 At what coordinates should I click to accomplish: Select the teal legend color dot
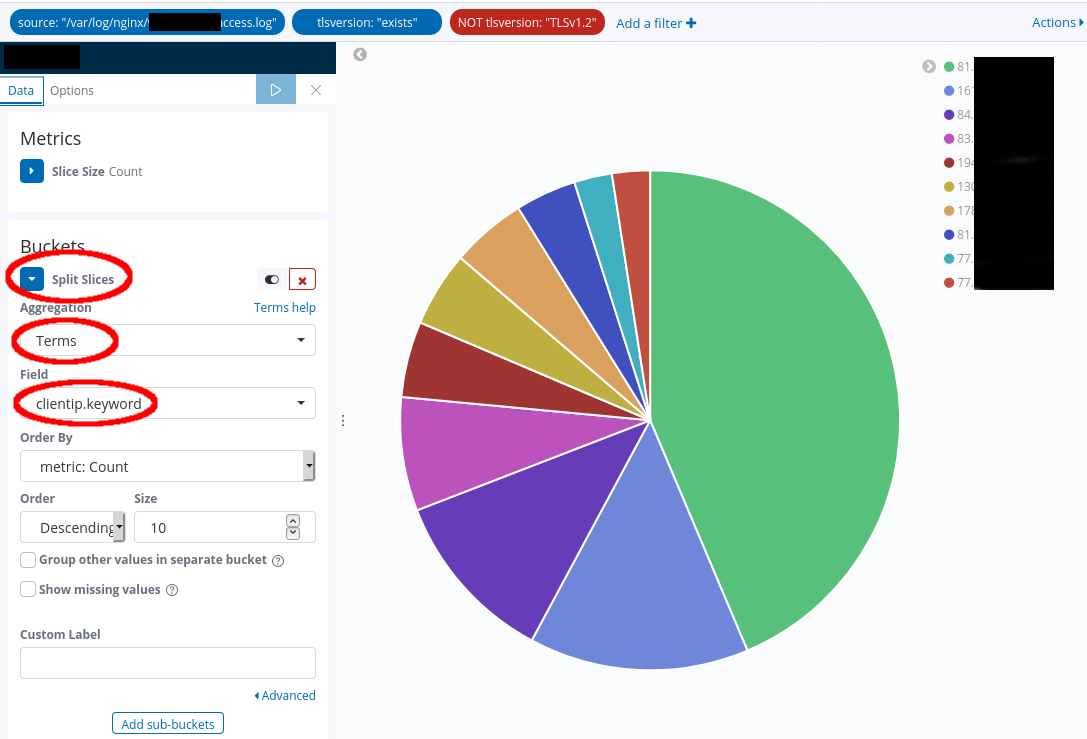coord(949,259)
